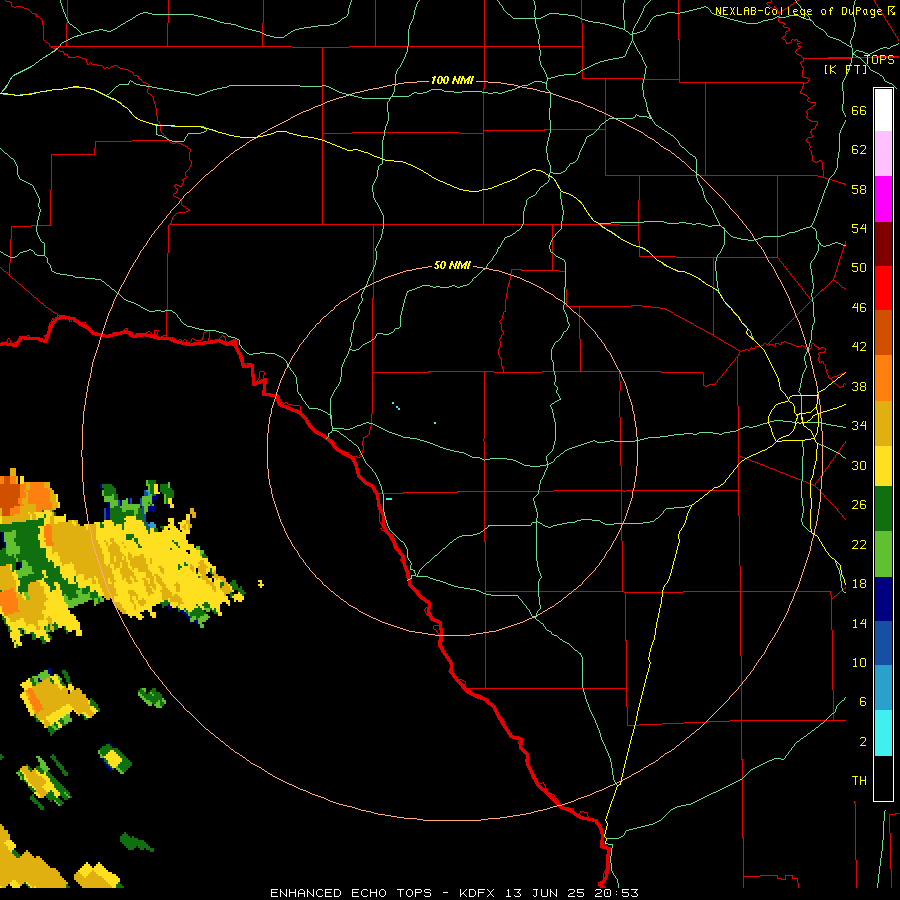Click the 58 label on the scale
900x900 pixels.
point(859,189)
